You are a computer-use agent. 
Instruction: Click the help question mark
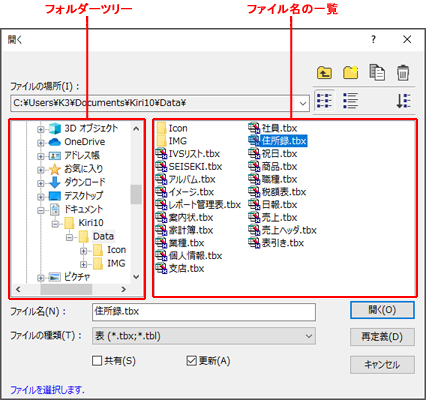pyautogui.click(x=373, y=39)
